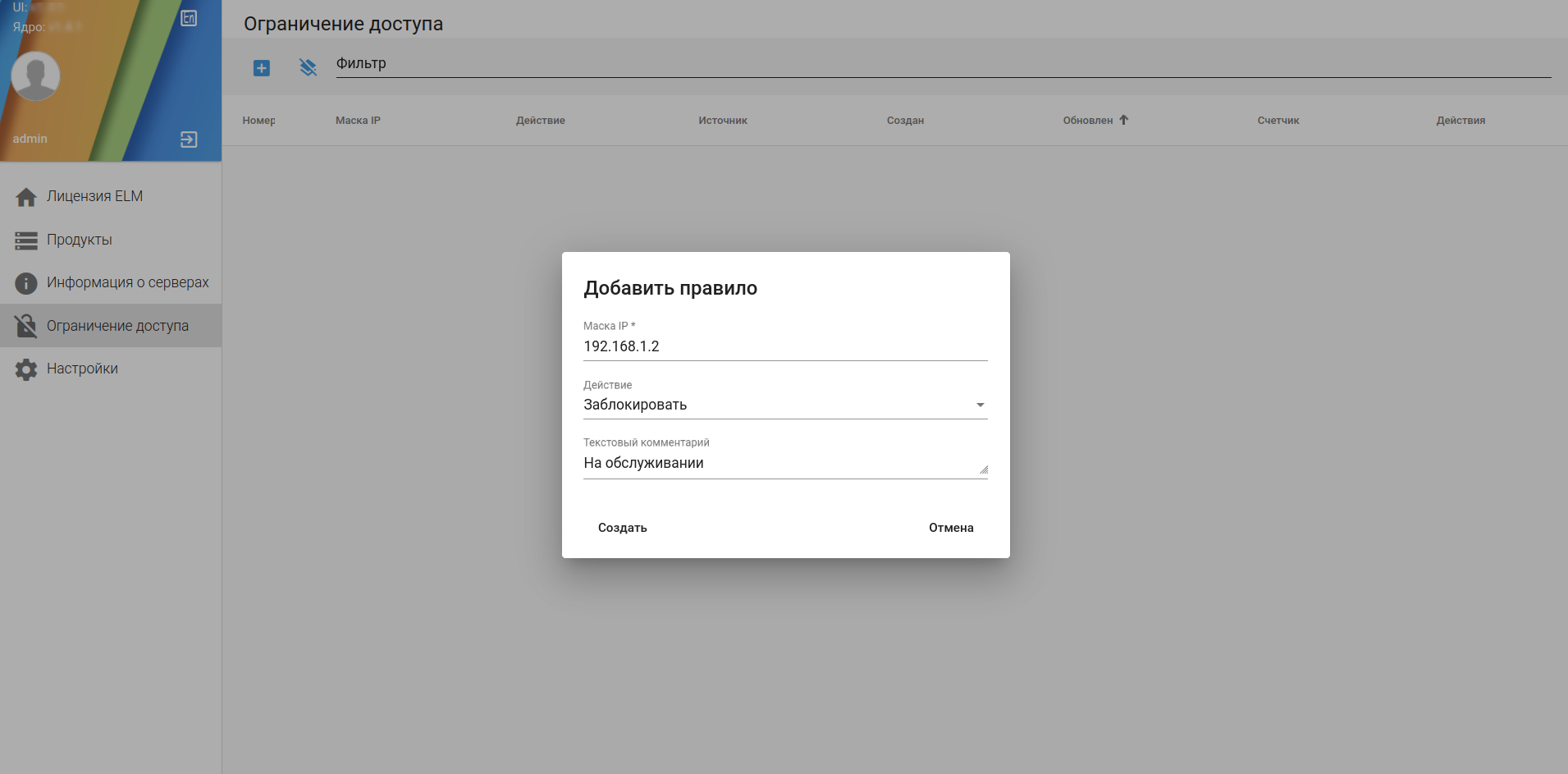Click the Маска IP input field

784,346
